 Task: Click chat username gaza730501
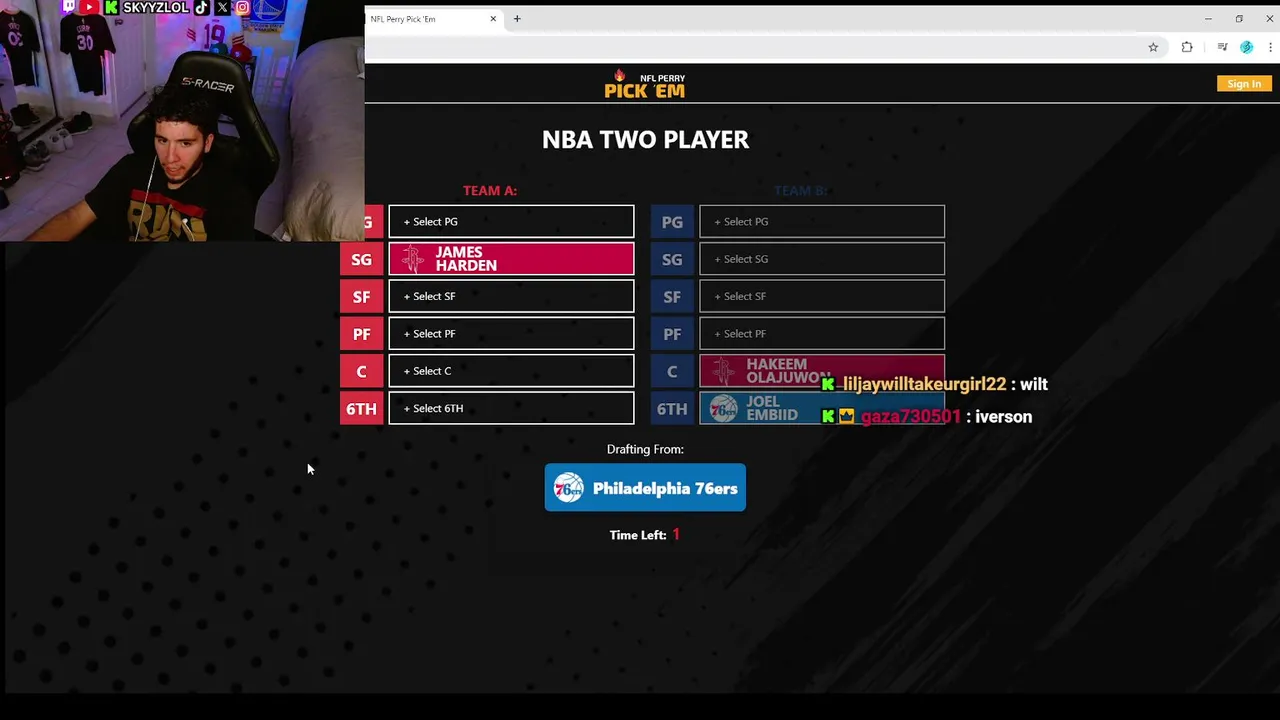tap(910, 416)
